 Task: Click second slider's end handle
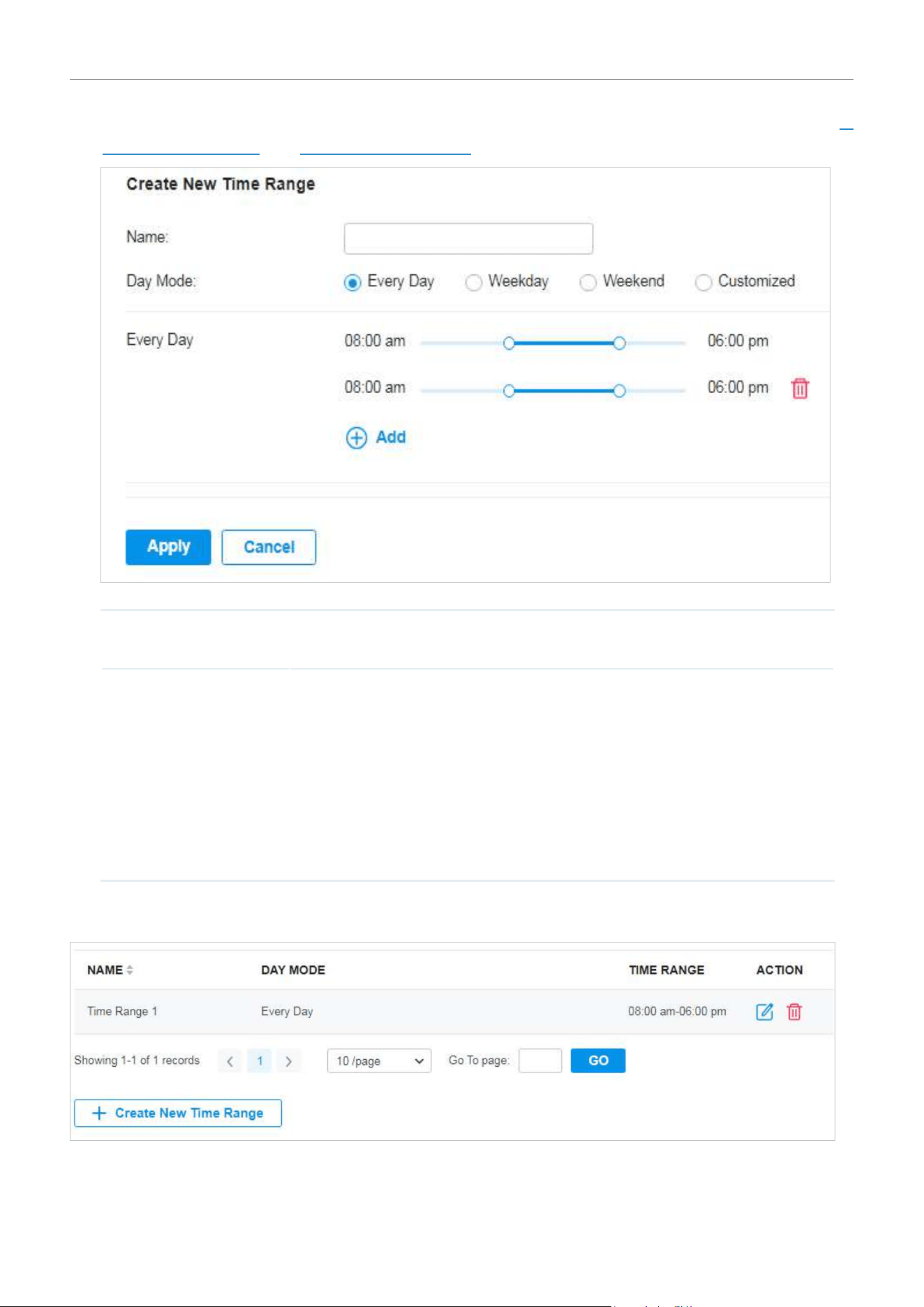tap(619, 391)
